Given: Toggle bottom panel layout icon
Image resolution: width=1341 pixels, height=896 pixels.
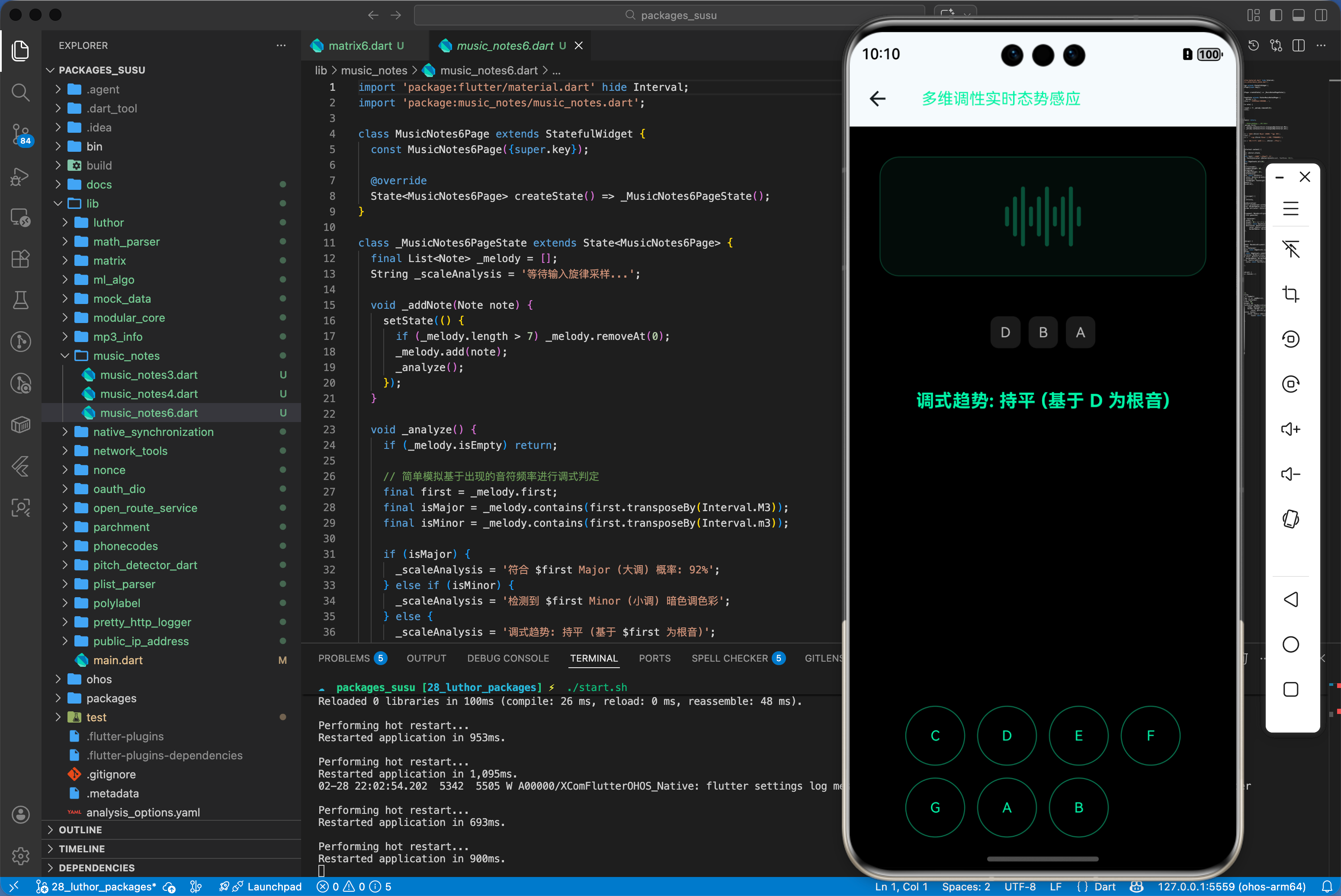Looking at the screenshot, I should (1298, 16).
